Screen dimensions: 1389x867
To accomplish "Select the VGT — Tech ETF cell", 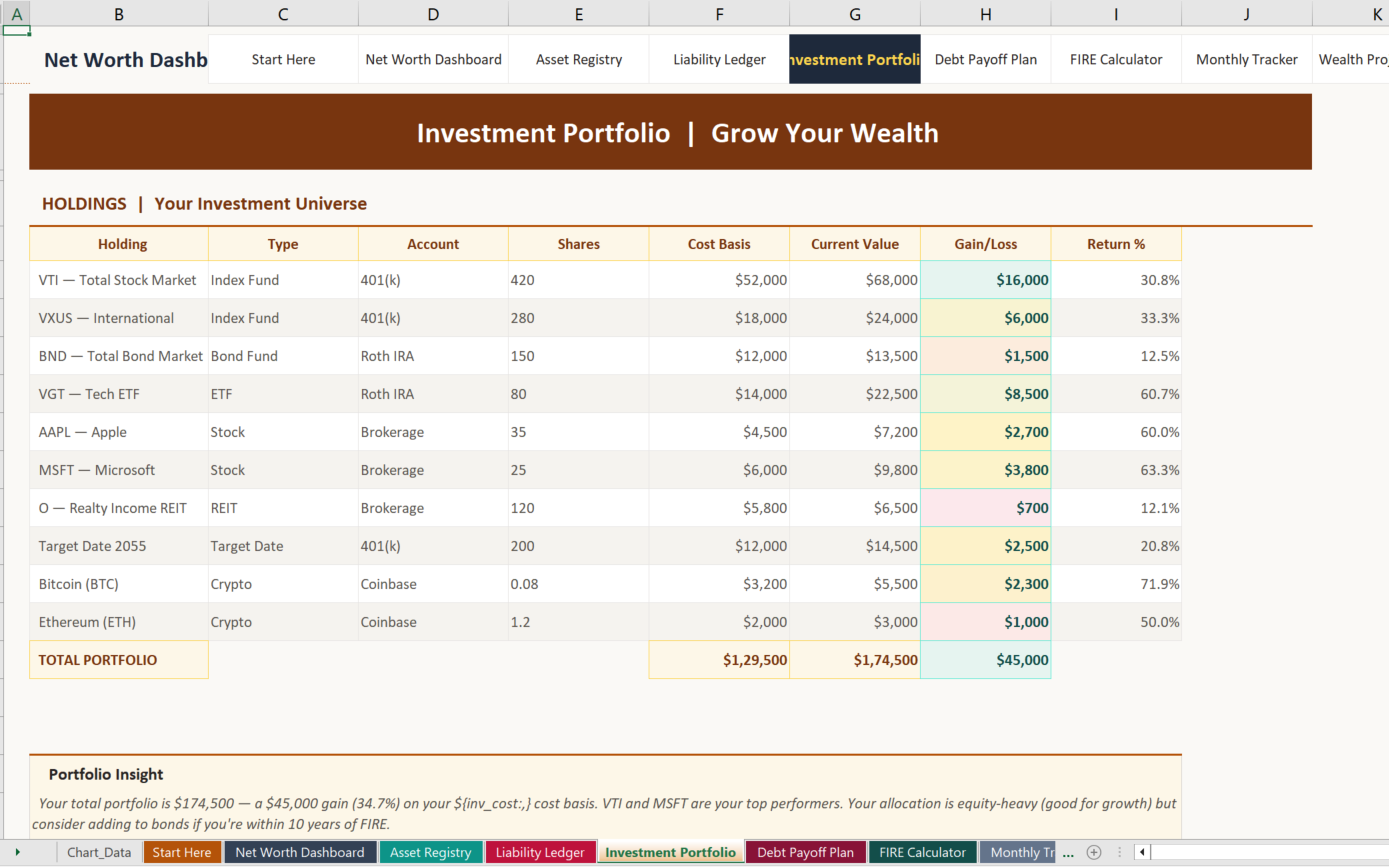I will click(x=119, y=394).
